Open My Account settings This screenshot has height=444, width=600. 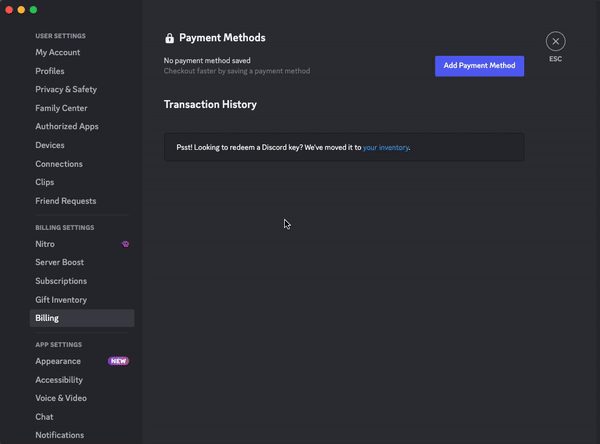(x=58, y=52)
